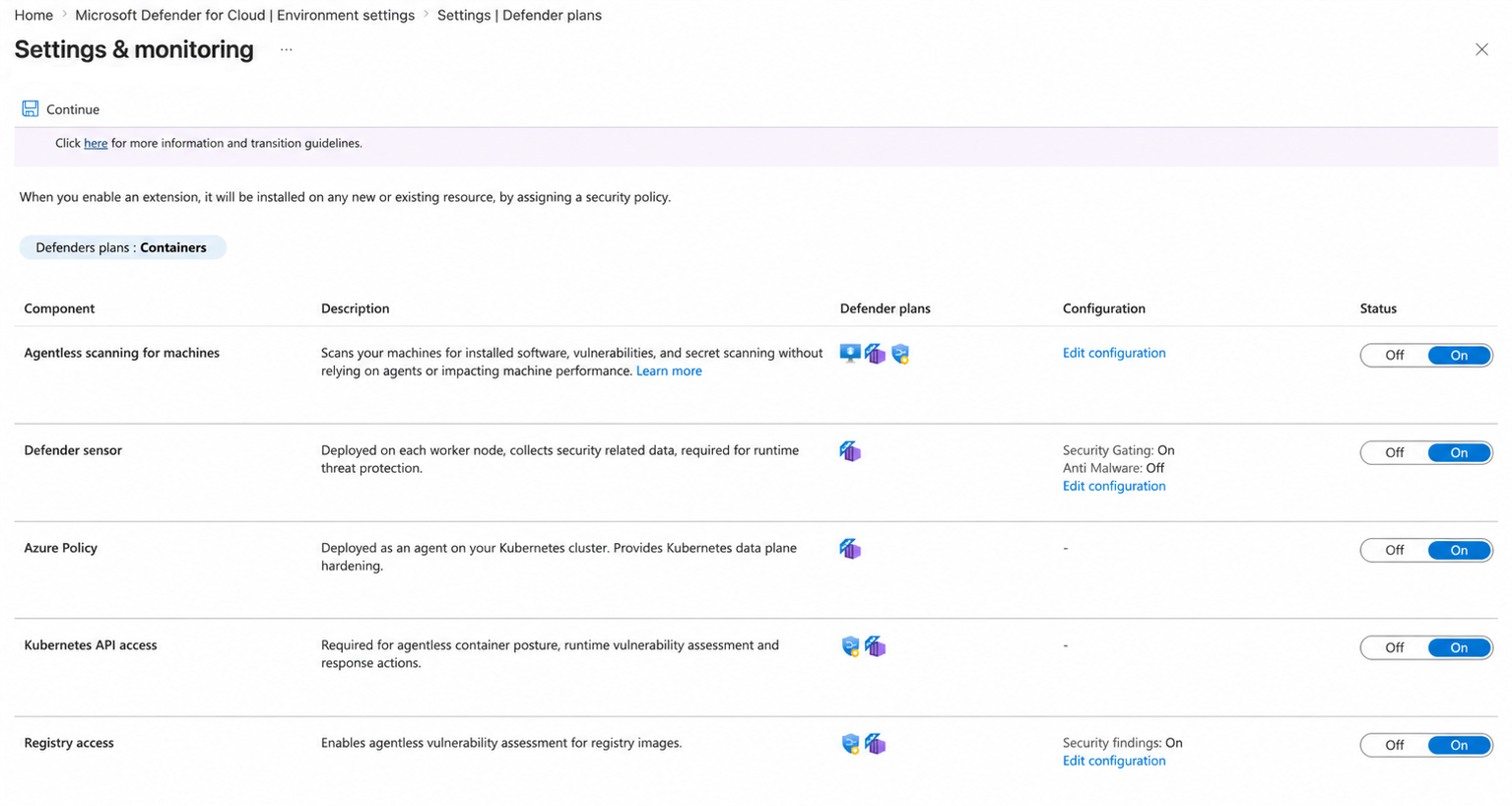Click the Configuration column header
1512x806 pixels.
(x=1103, y=308)
